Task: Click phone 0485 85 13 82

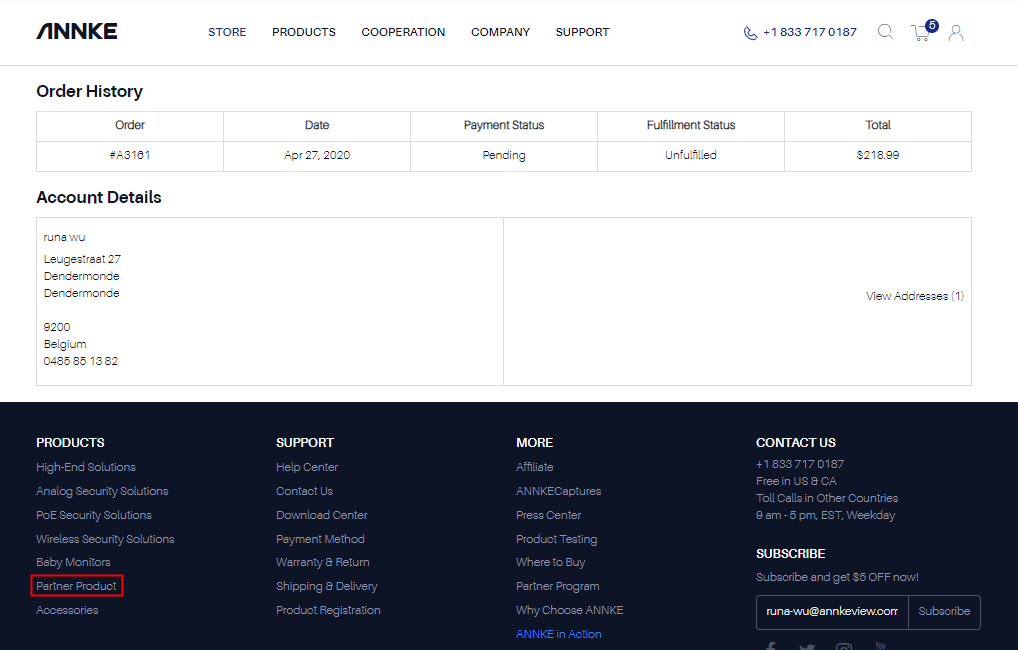Action: (81, 361)
